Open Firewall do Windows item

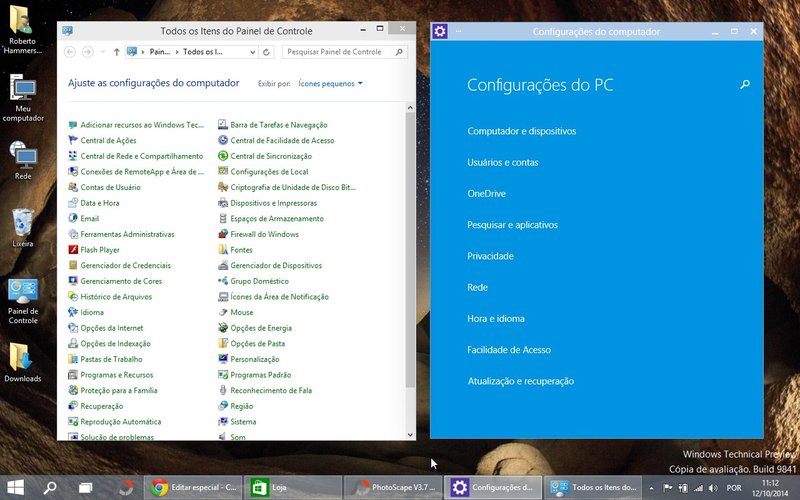tap(264, 234)
